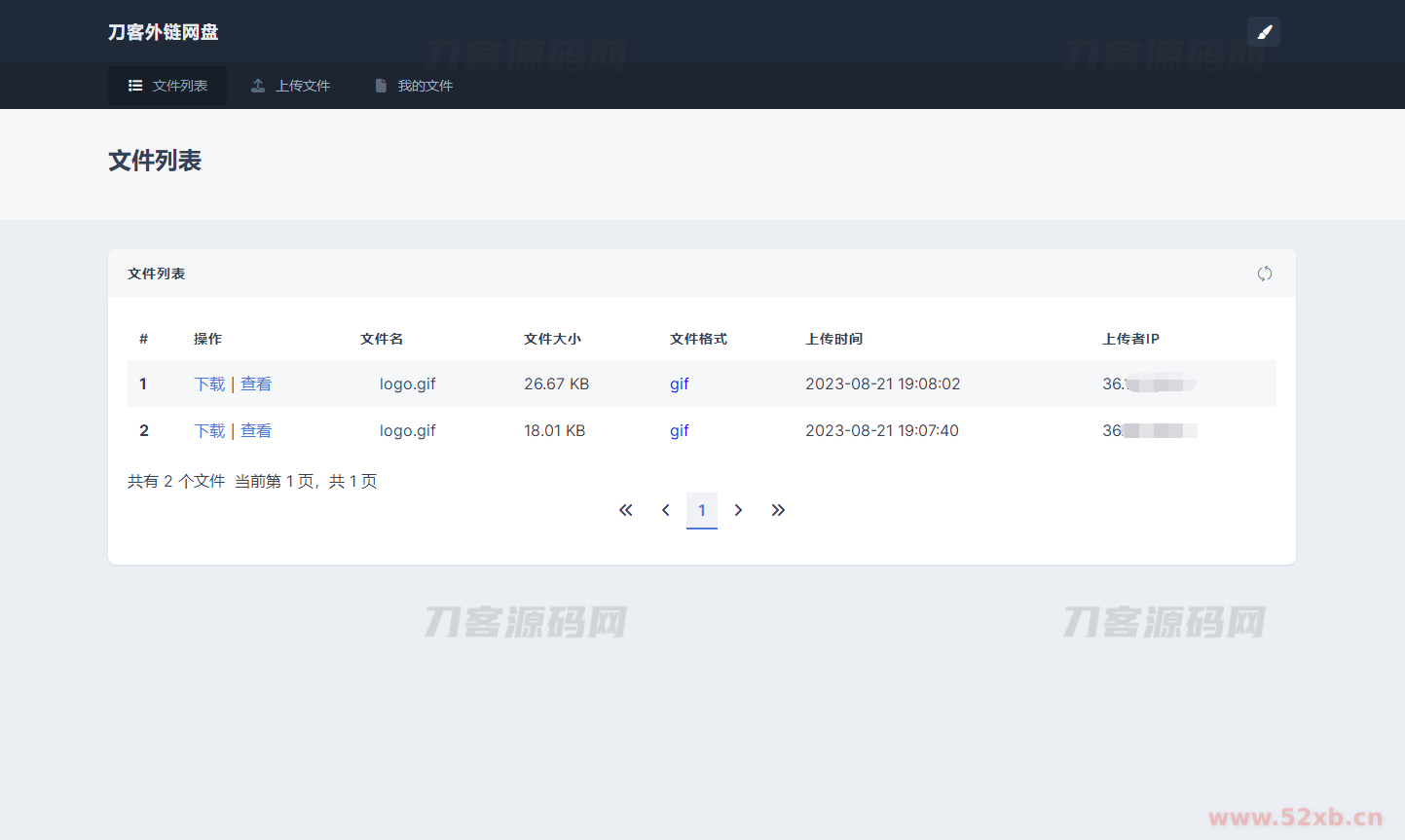The height and width of the screenshot is (840, 1405).
Task: Go to next page arrow
Action: (x=738, y=510)
